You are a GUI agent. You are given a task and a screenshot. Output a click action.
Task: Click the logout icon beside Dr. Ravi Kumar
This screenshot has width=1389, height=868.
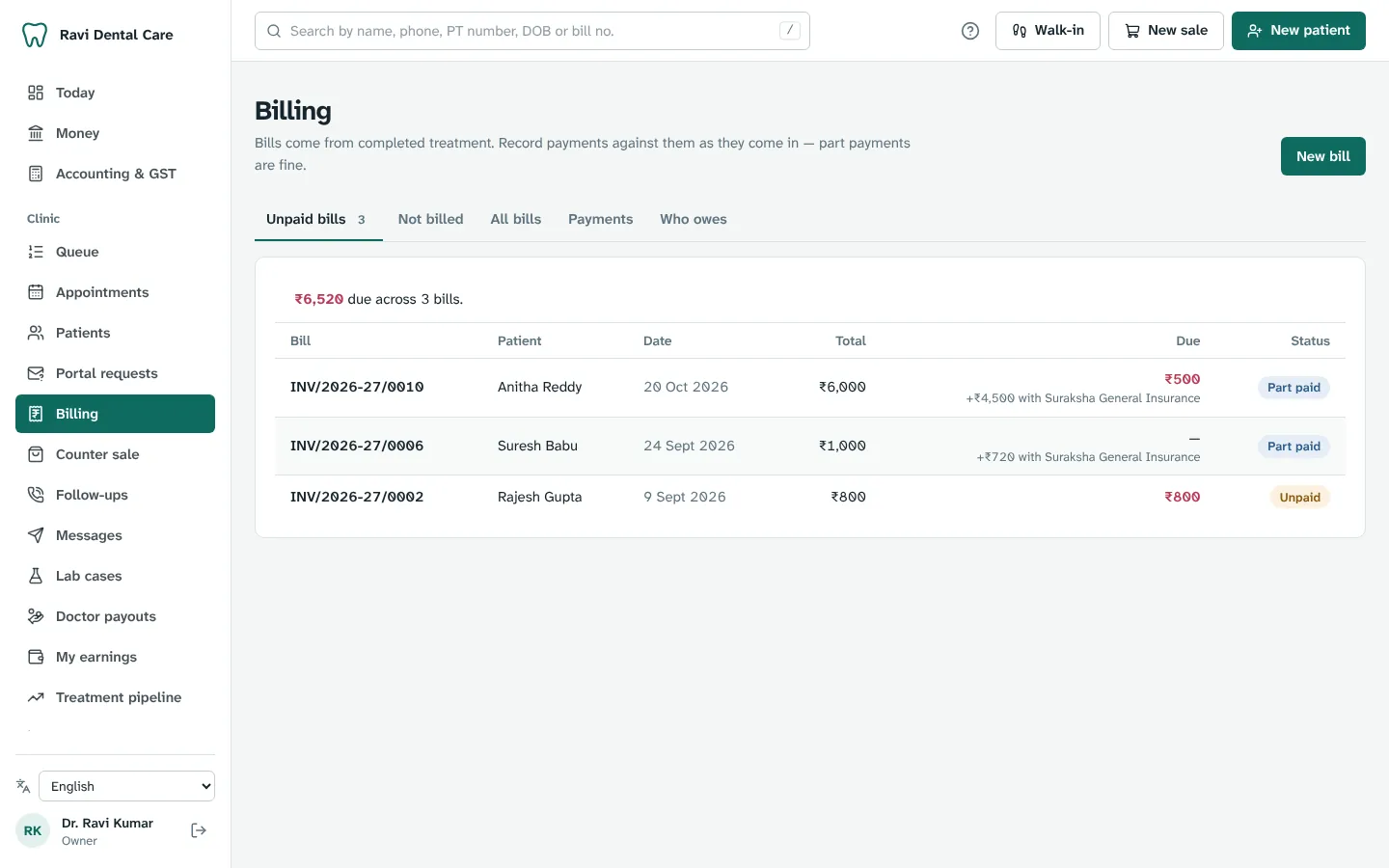pos(199,830)
